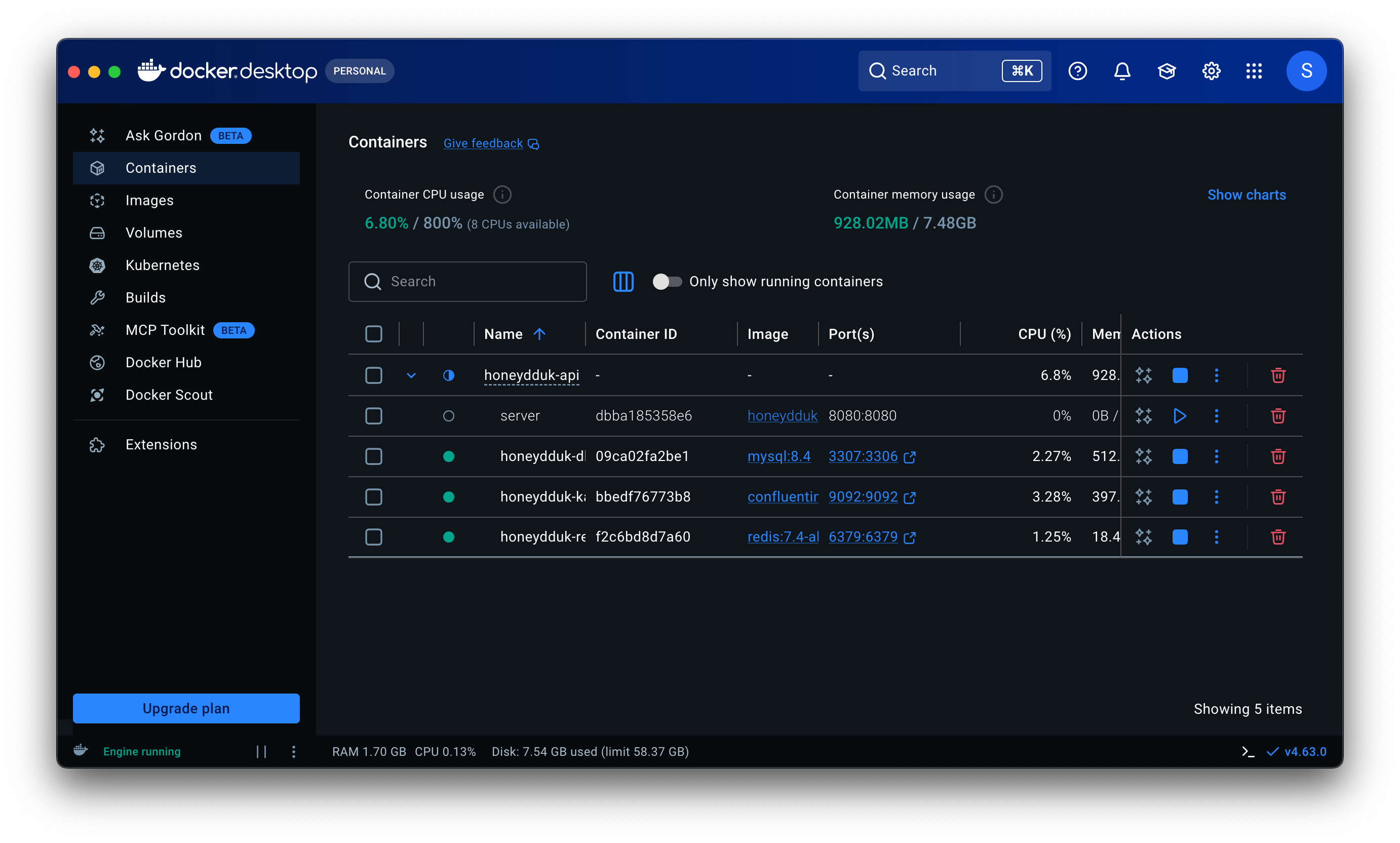Screen dimensions: 1400x843
Task: Open the notifications bell icon
Action: click(1122, 71)
